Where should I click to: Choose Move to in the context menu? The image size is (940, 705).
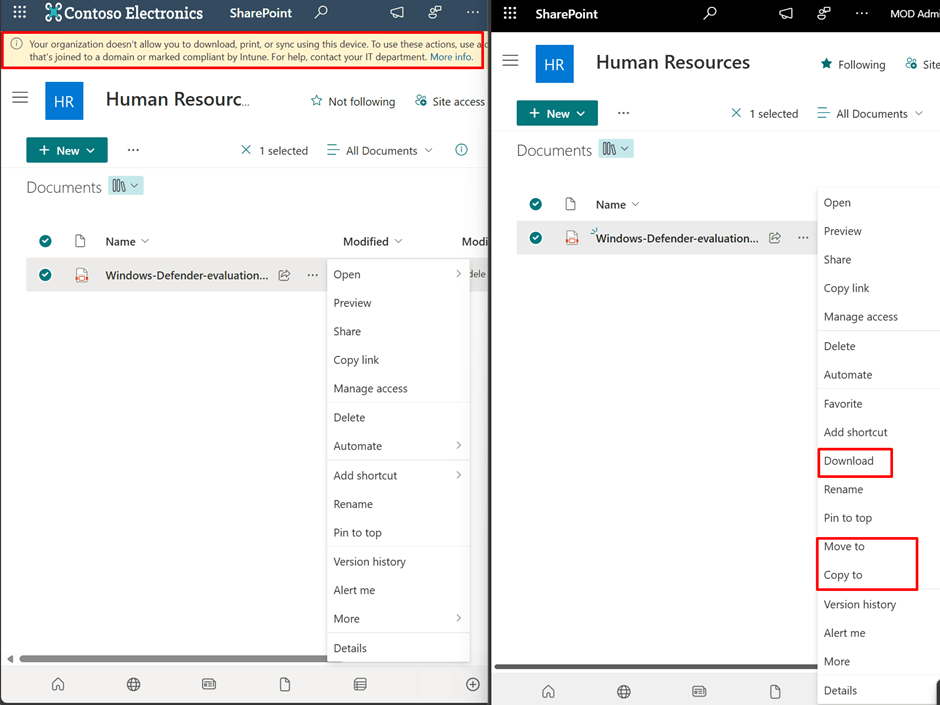click(x=844, y=547)
